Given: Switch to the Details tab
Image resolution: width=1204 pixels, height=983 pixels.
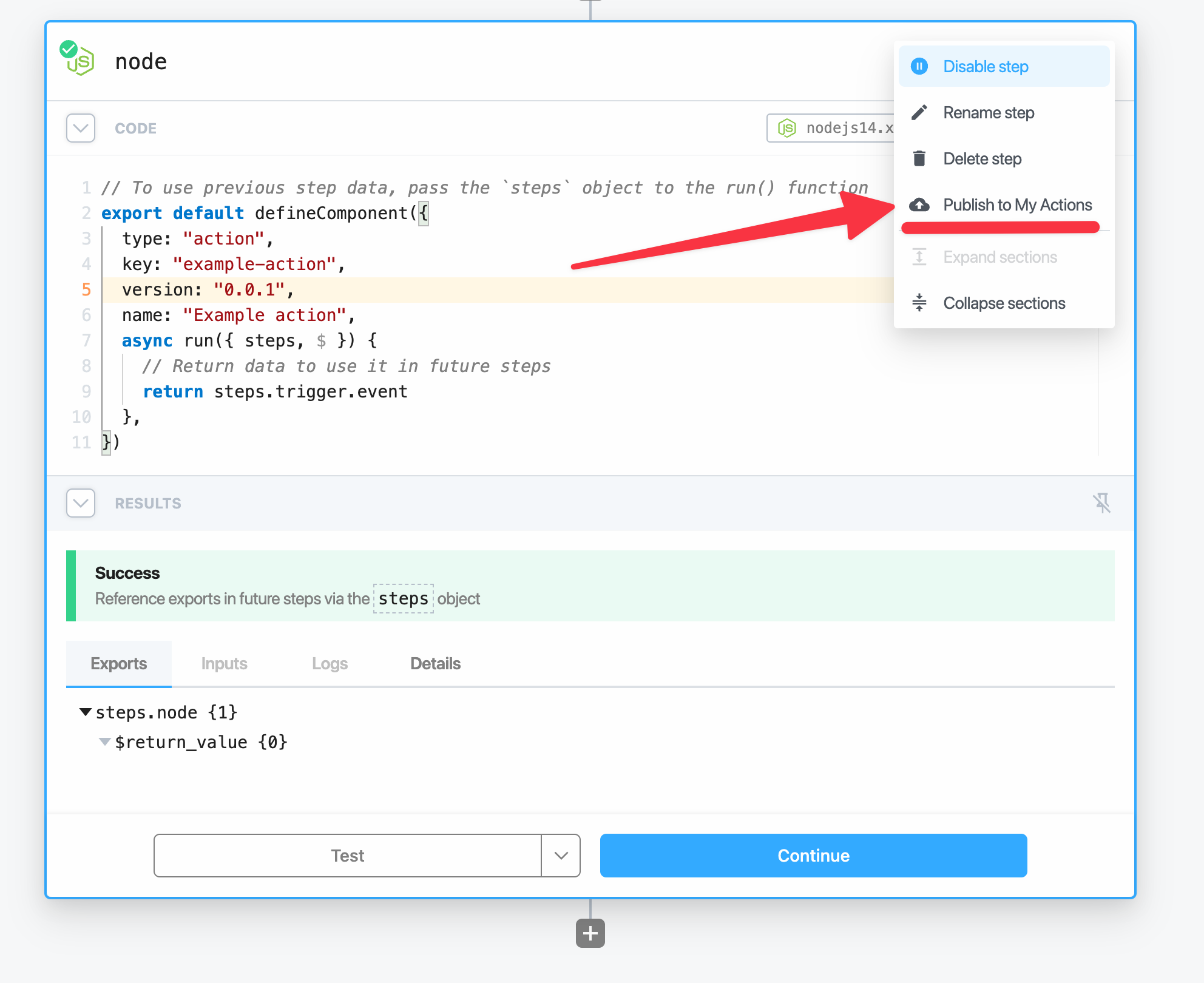Looking at the screenshot, I should (435, 663).
